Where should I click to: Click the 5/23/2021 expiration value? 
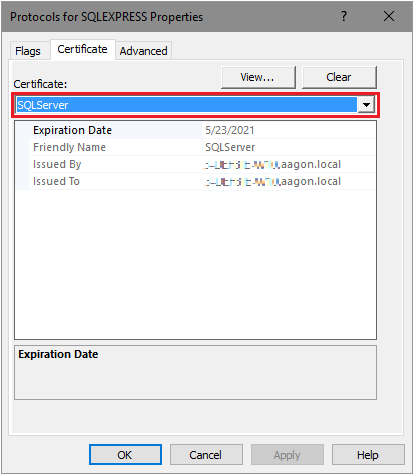coord(230,130)
